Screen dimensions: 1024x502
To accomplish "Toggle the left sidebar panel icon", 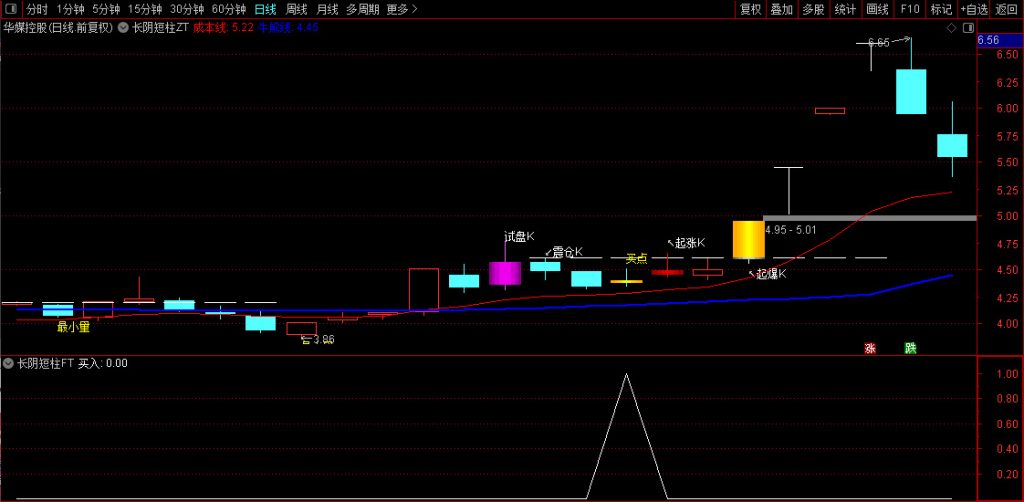I will (11, 9).
